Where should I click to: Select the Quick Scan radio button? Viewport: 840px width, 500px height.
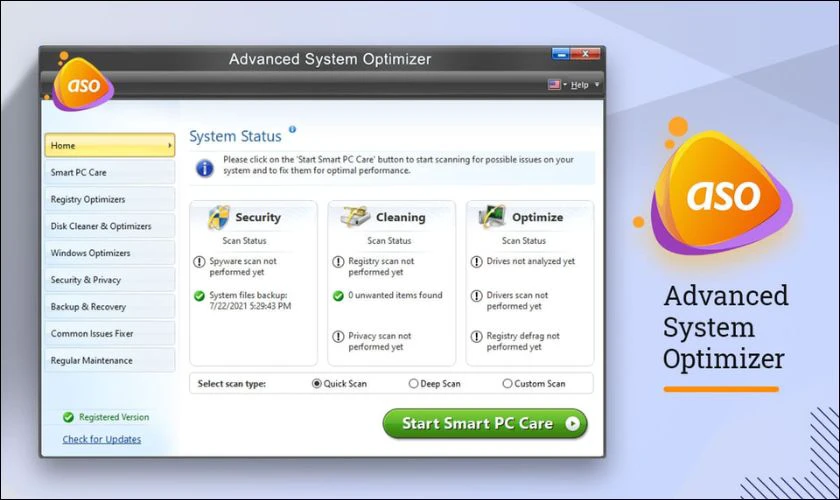(x=317, y=383)
